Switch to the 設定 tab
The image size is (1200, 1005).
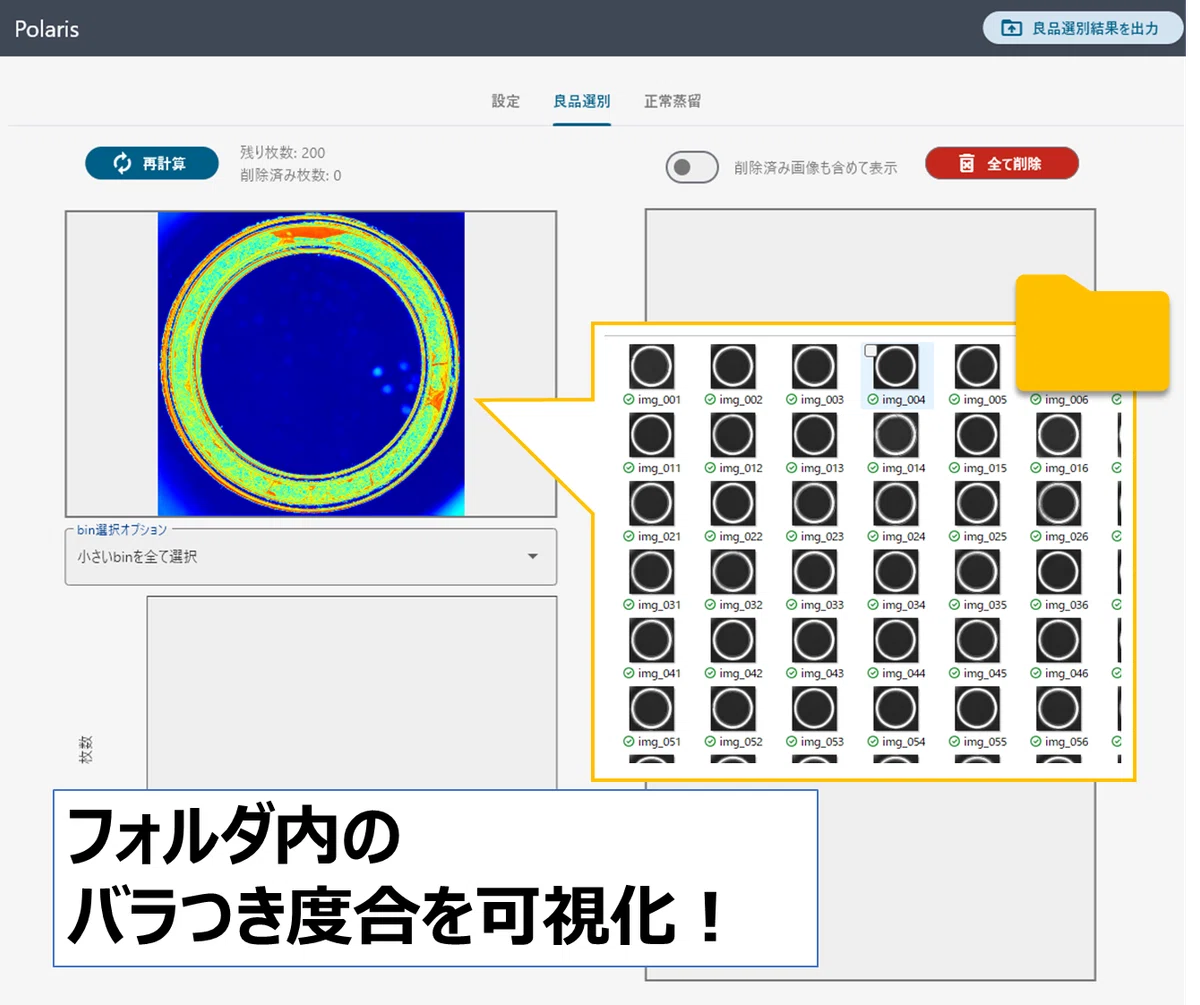506,101
